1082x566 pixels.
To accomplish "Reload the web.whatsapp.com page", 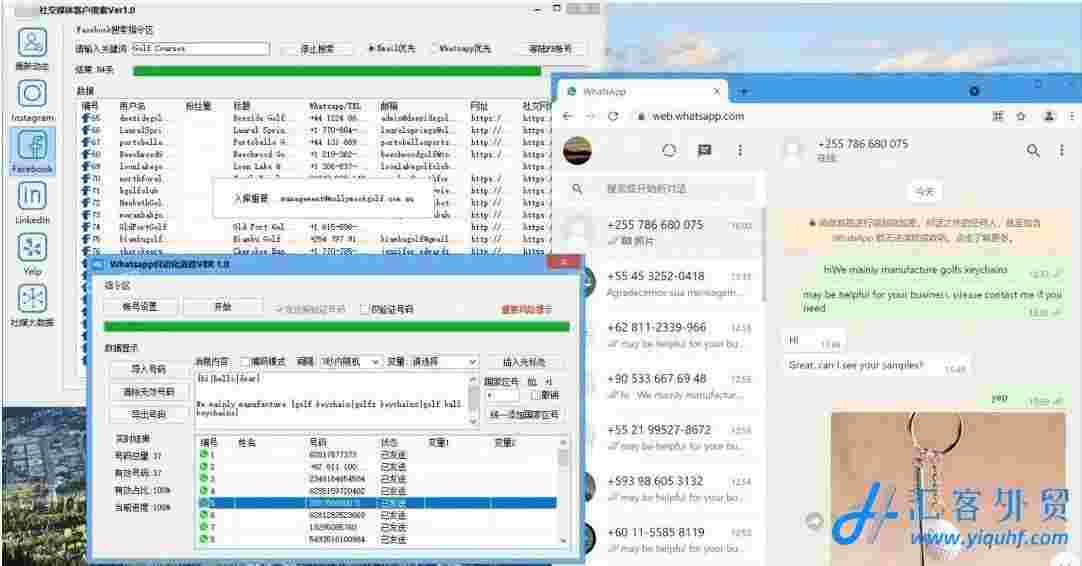I will point(613,116).
